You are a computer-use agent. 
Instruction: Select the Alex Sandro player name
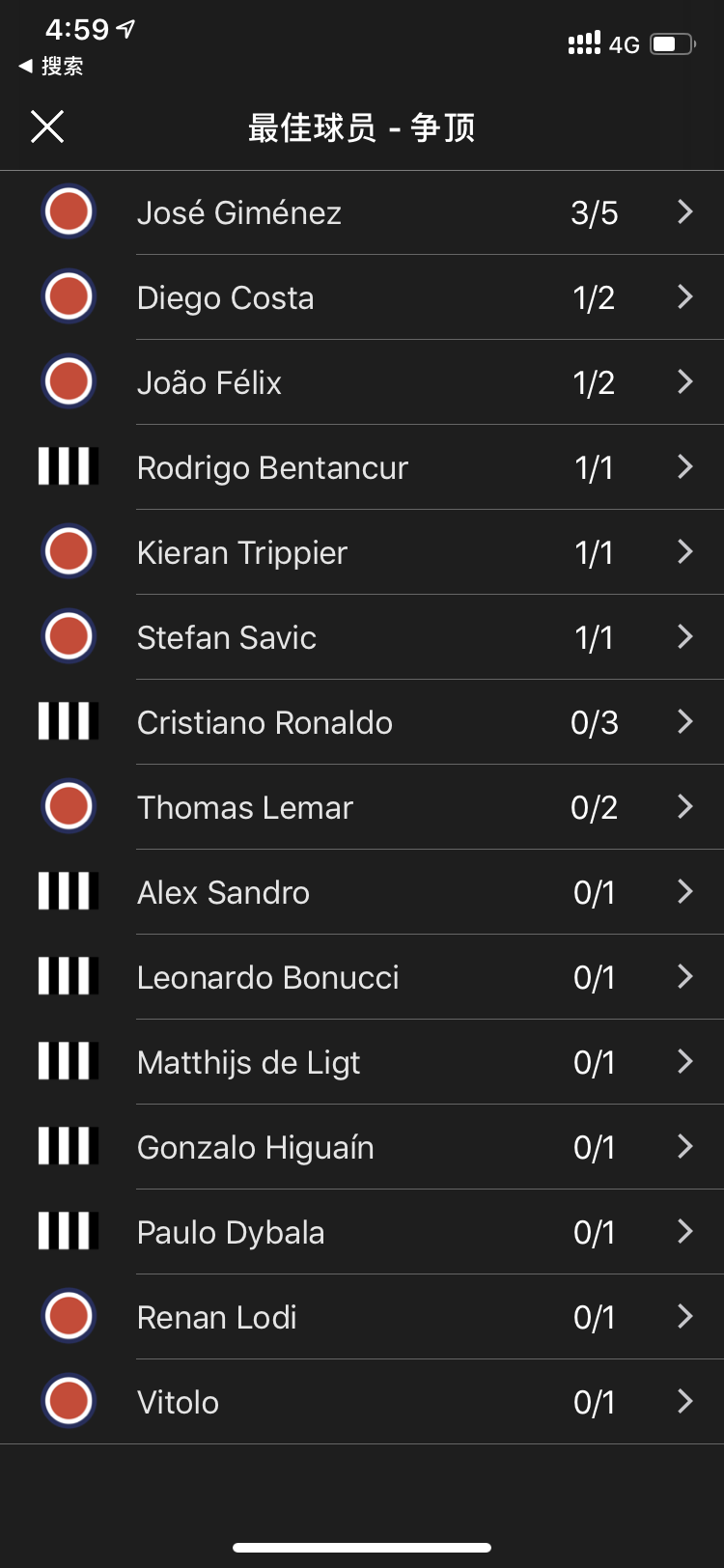pyautogui.click(x=223, y=892)
